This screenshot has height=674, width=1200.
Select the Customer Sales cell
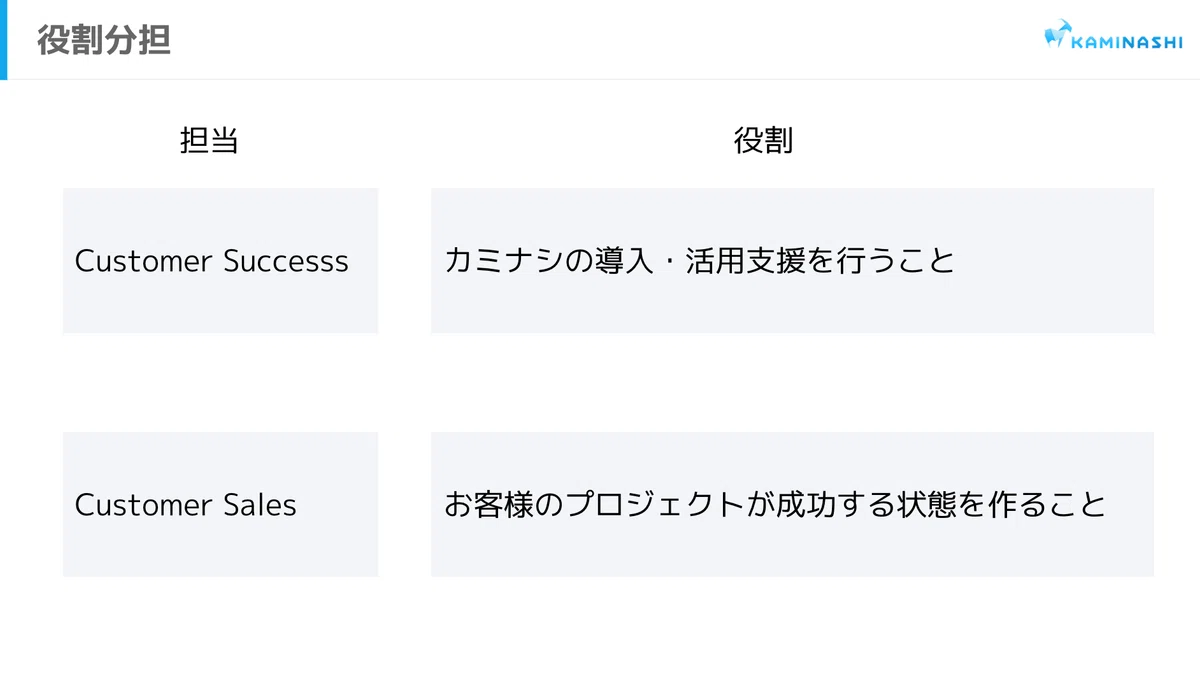point(220,504)
